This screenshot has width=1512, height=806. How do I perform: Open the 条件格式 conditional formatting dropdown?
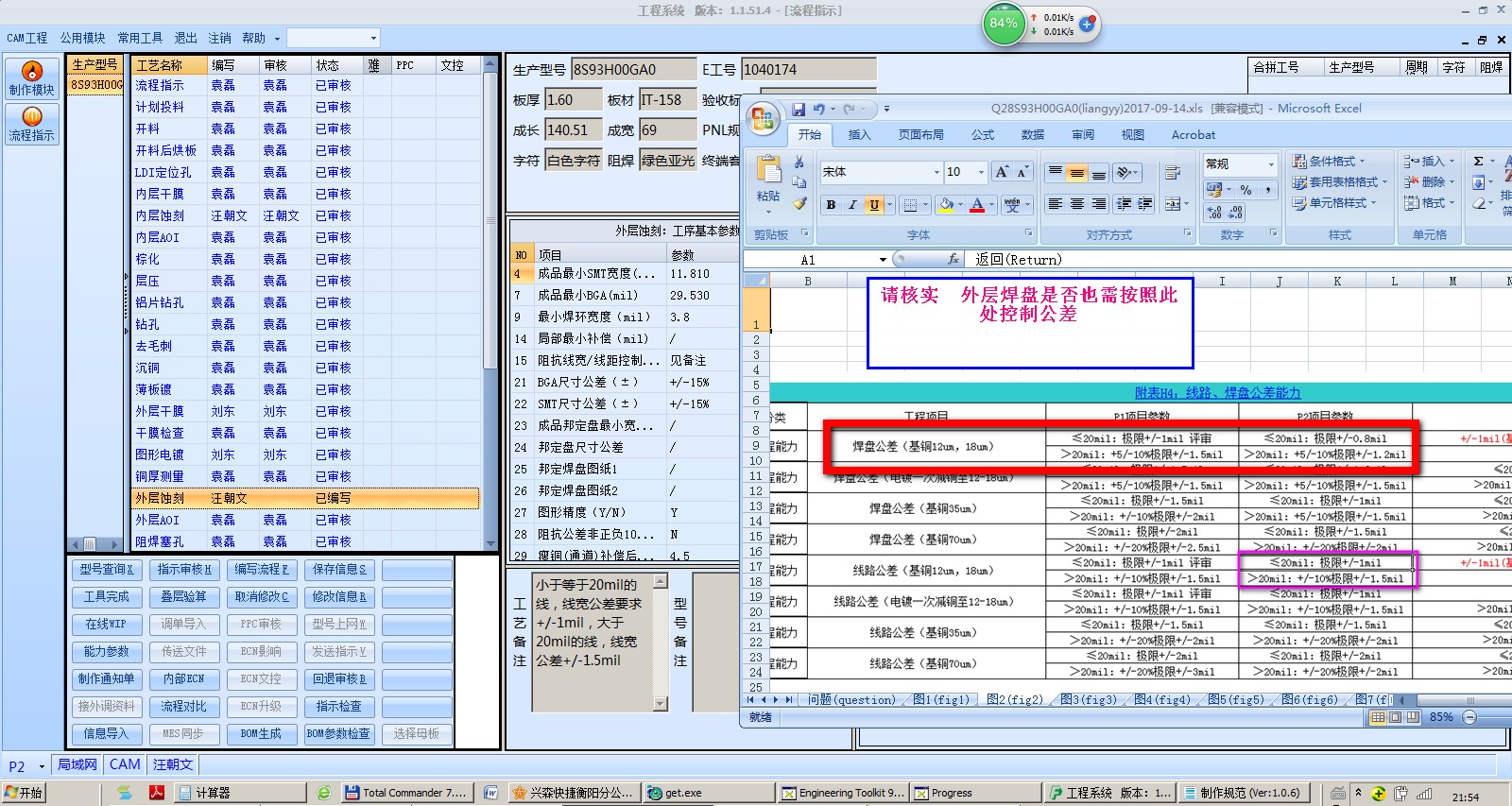point(1328,162)
